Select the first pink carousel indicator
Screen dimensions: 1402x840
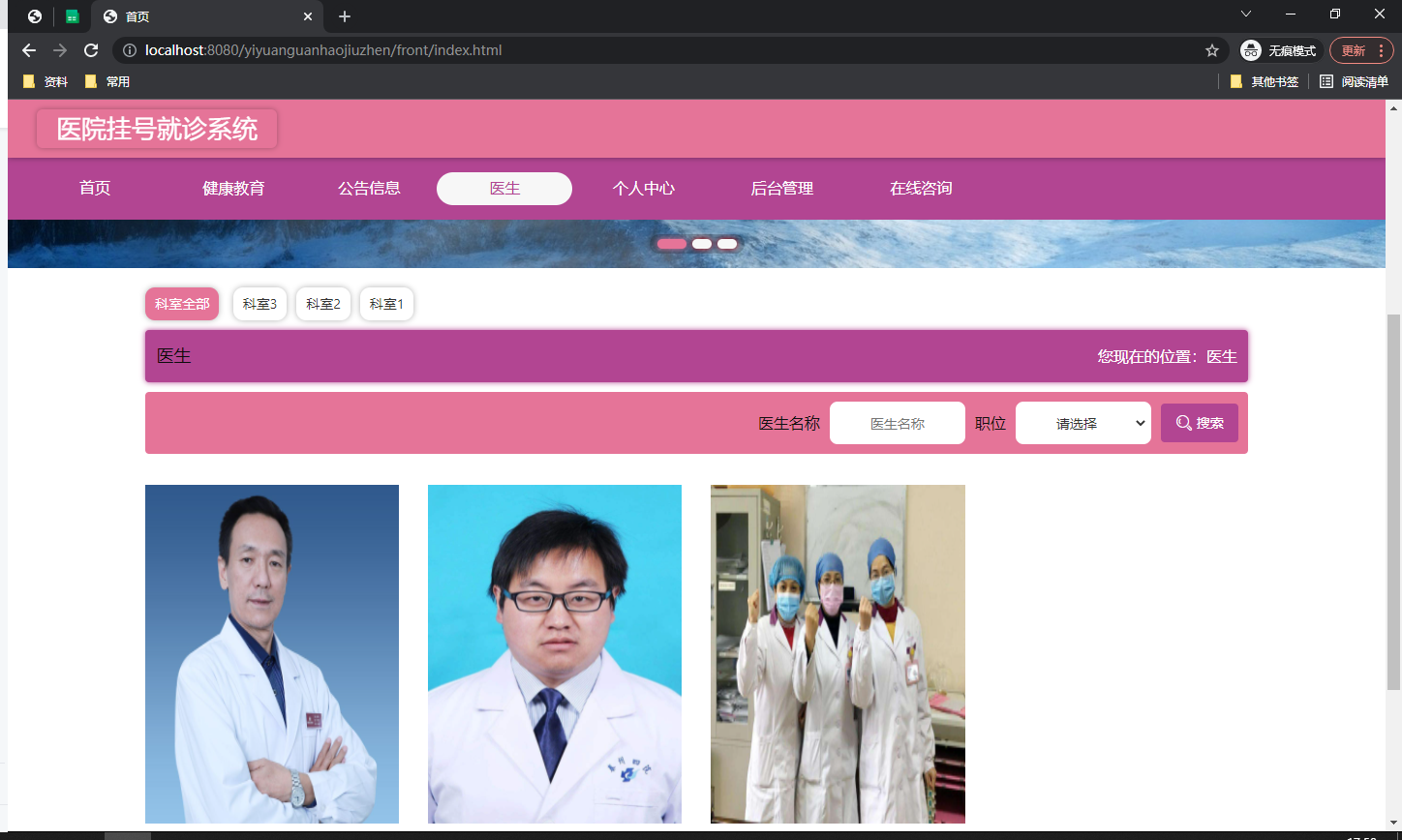point(672,244)
